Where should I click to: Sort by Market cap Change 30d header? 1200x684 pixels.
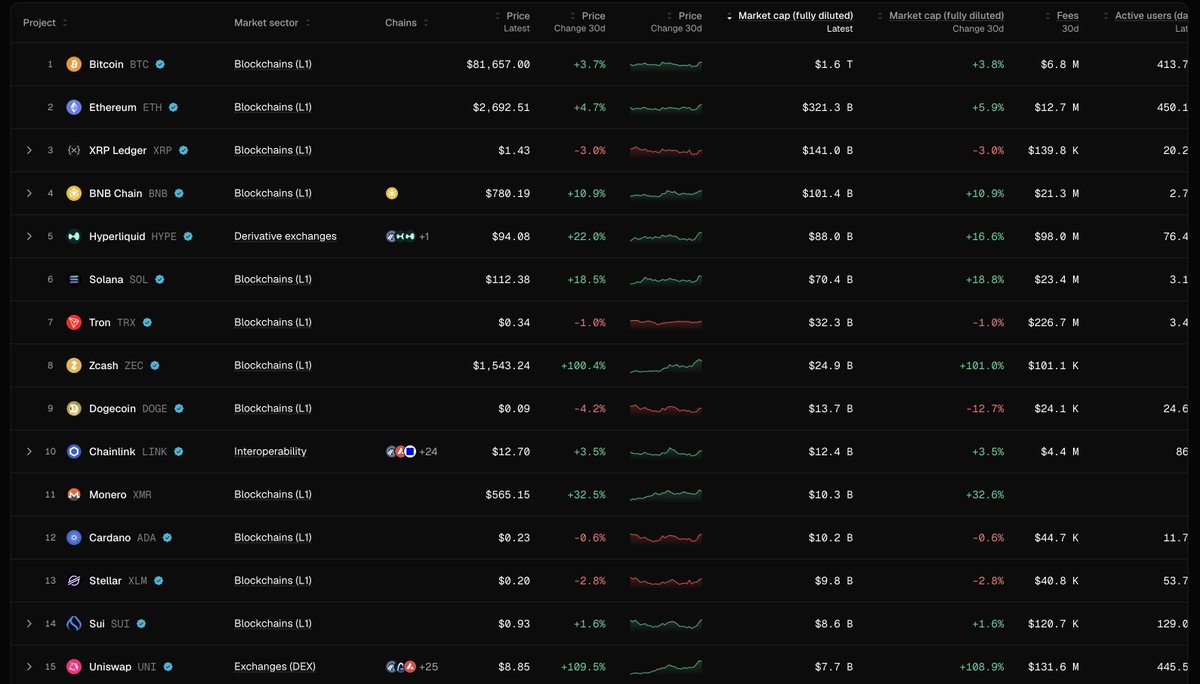pyautogui.click(x=940, y=22)
